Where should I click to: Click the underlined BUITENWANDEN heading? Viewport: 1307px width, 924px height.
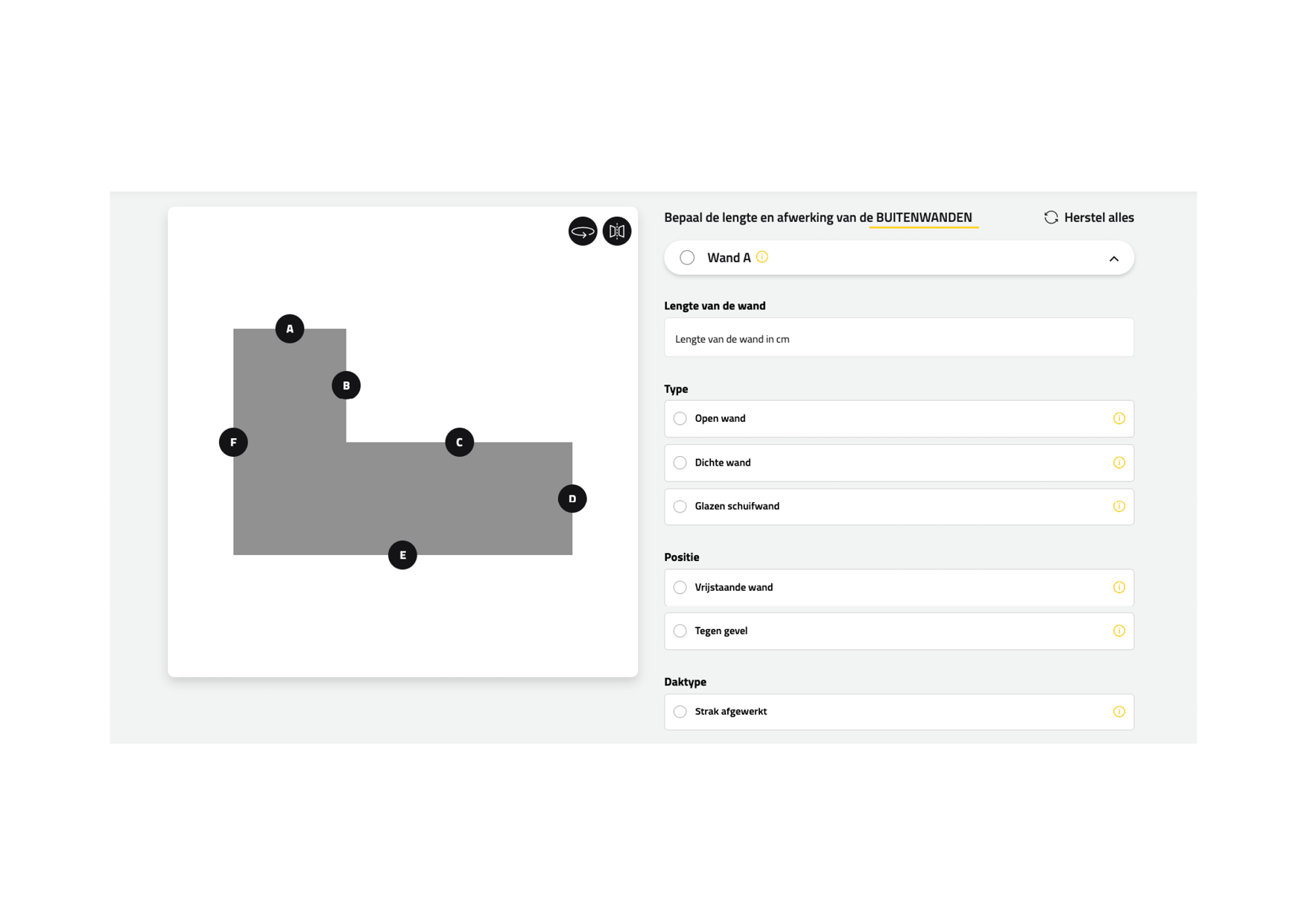(923, 218)
